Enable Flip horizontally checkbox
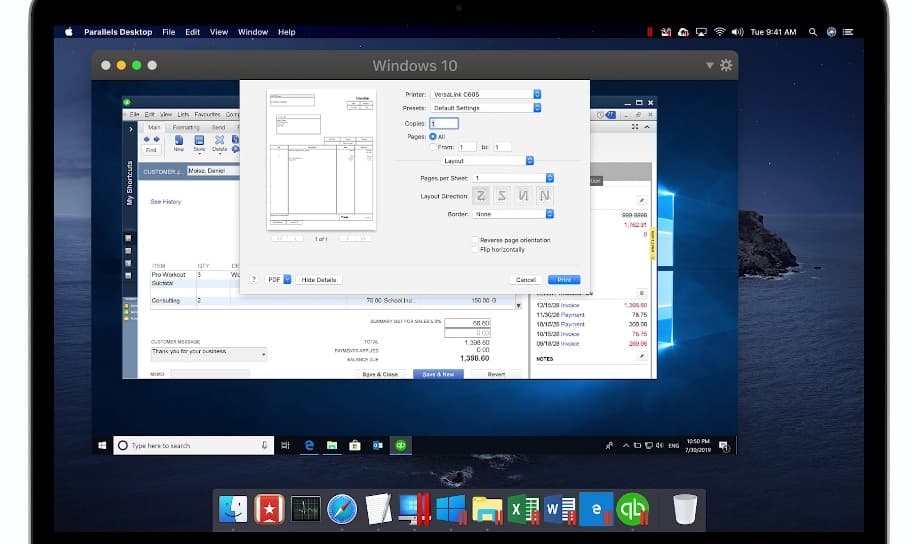This screenshot has width=912, height=544. click(x=476, y=250)
